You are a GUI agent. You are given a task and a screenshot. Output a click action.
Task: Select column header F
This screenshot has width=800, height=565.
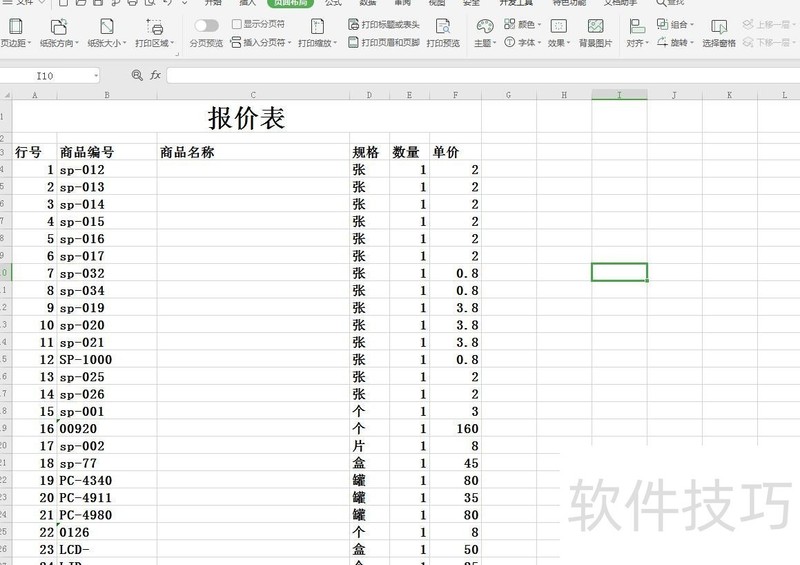(x=455, y=95)
